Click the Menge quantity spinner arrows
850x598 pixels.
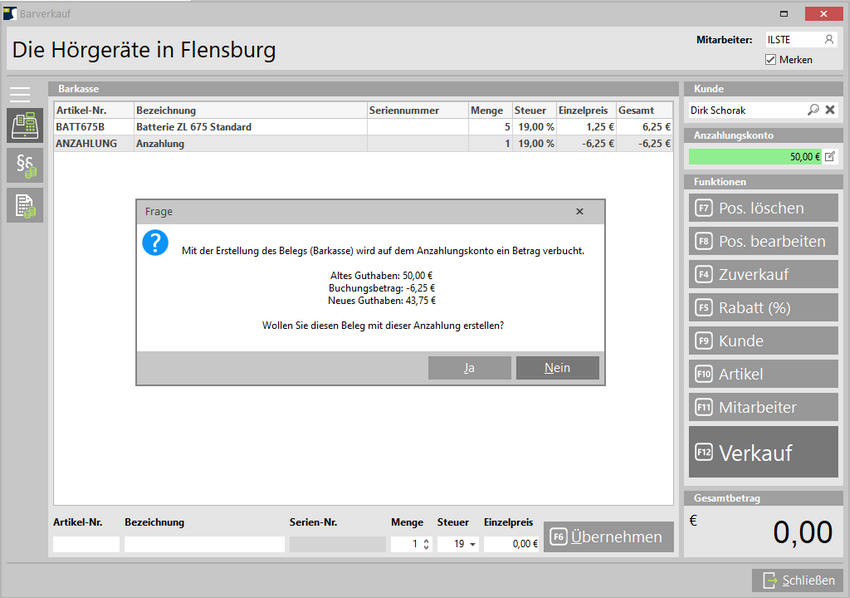(x=427, y=545)
